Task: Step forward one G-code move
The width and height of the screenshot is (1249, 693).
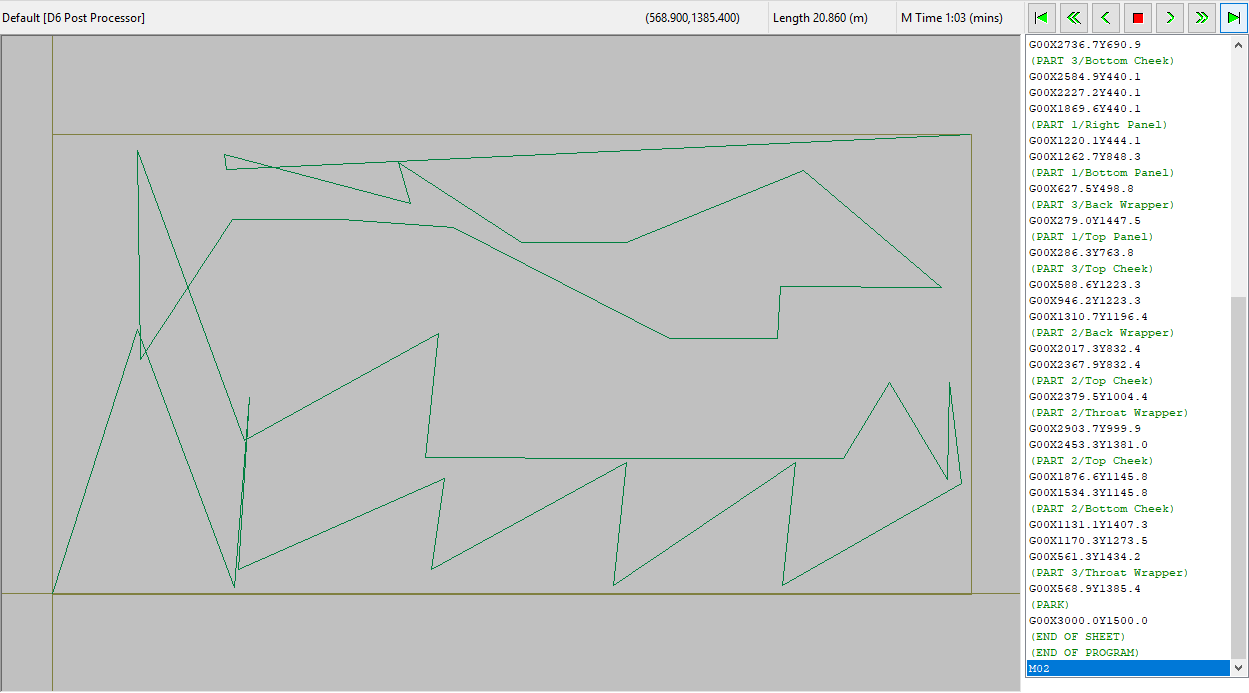Action: (1169, 17)
